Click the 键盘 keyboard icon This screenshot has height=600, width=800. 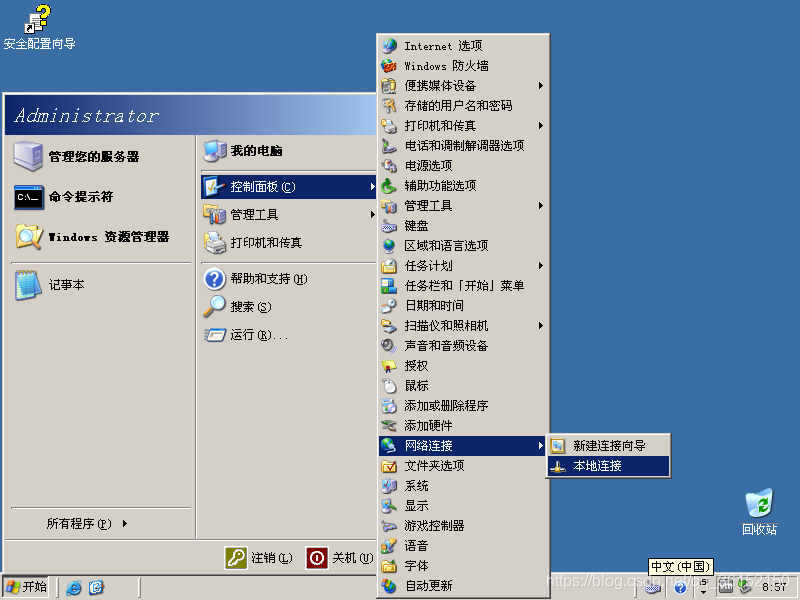coord(389,226)
